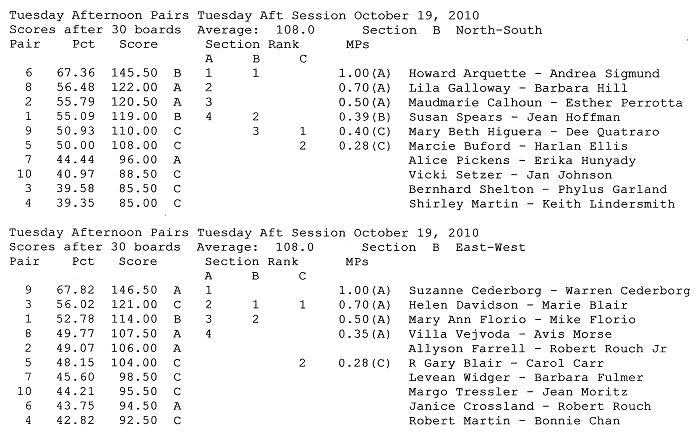The height and width of the screenshot is (437, 700).
Task: Select Janice Crossland - Robert Rouch entry
Action: (x=530, y=407)
